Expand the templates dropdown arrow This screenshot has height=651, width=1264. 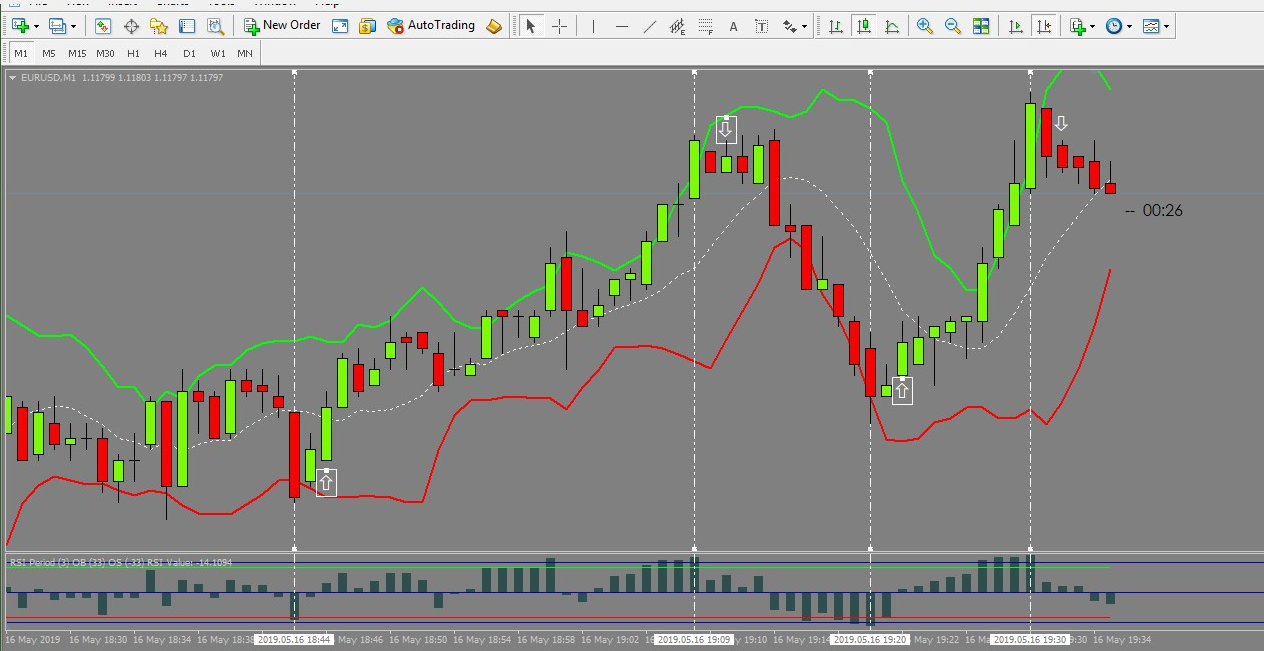coord(1166,27)
